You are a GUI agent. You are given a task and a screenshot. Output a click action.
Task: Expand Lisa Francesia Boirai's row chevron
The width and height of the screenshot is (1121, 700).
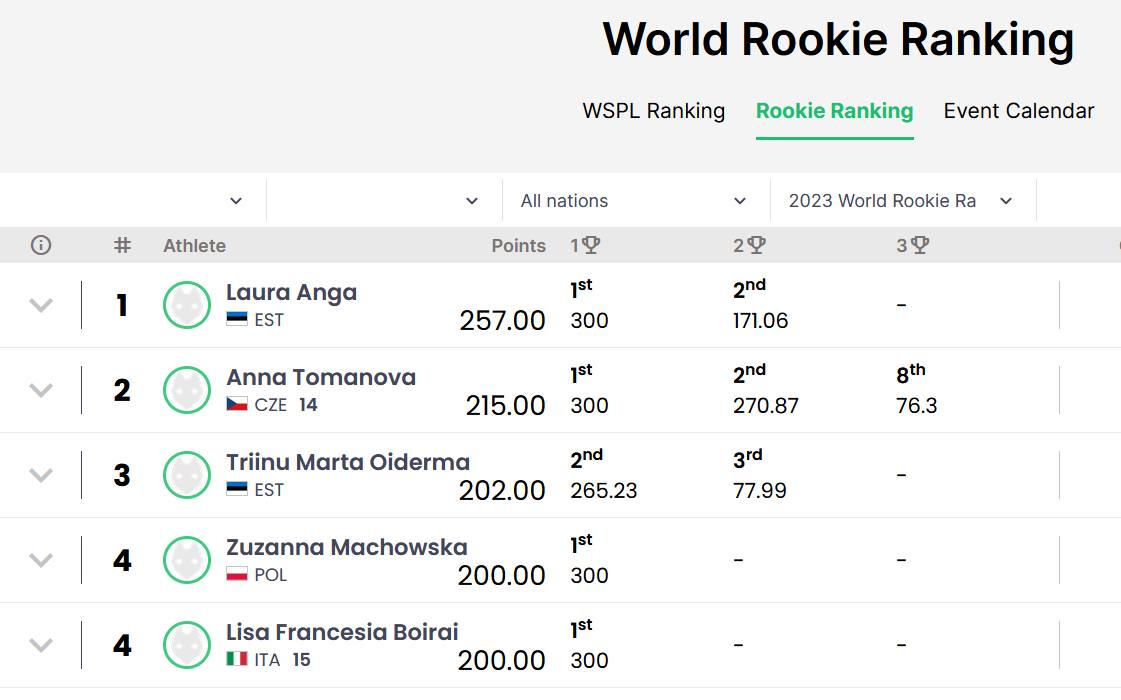(41, 646)
